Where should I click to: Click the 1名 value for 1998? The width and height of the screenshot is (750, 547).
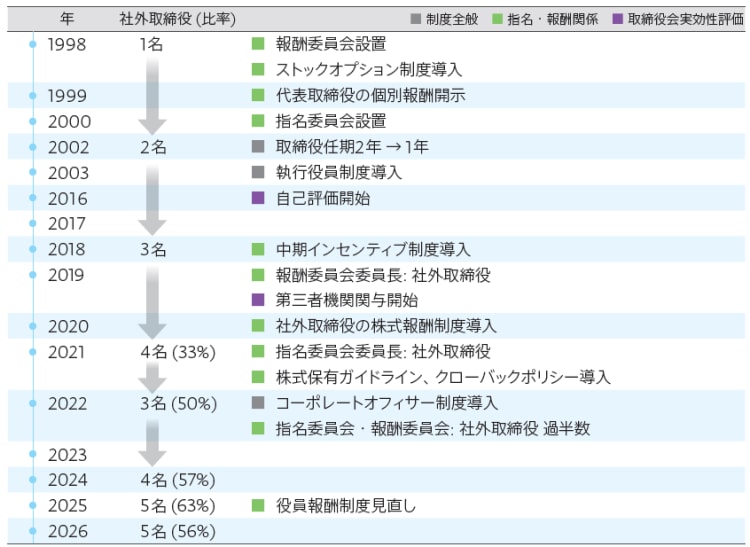click(152, 44)
